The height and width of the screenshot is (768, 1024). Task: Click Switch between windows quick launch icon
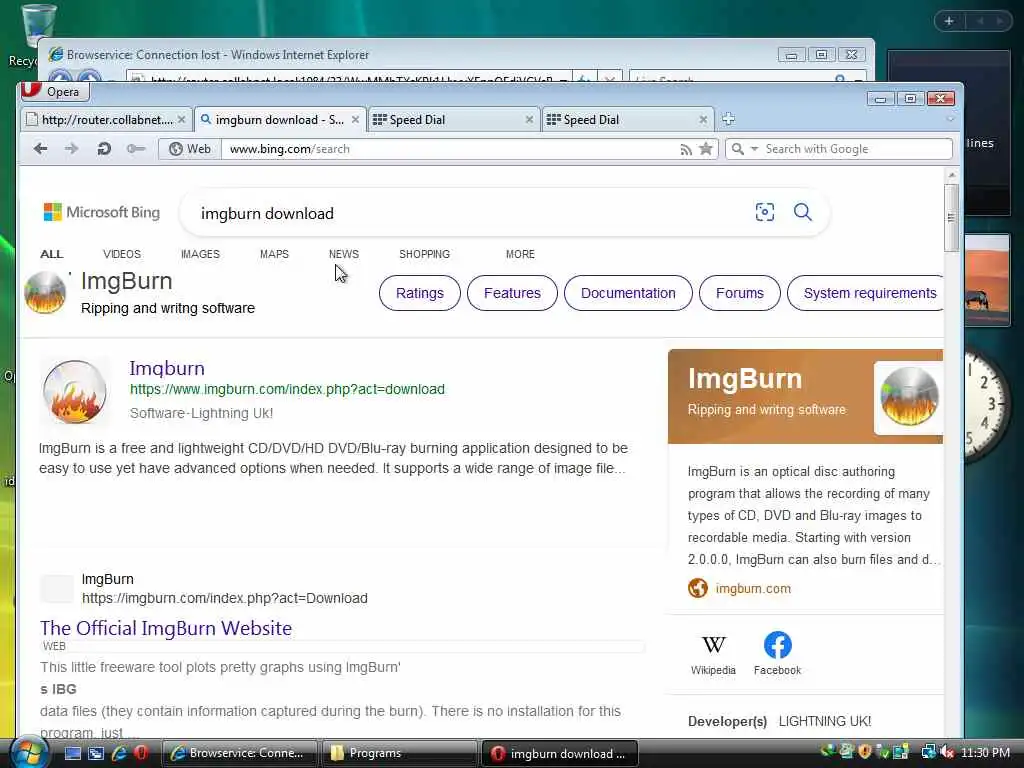(x=96, y=753)
